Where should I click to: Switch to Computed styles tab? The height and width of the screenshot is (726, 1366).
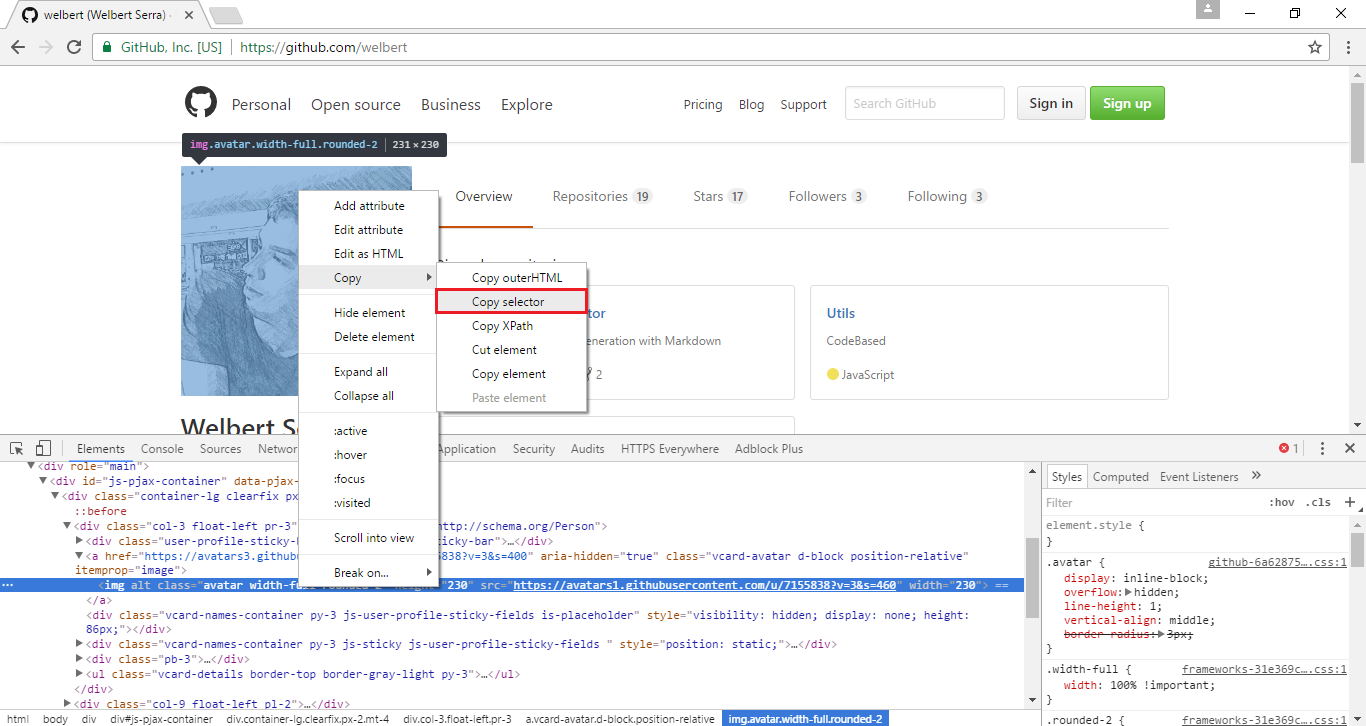click(x=1120, y=477)
